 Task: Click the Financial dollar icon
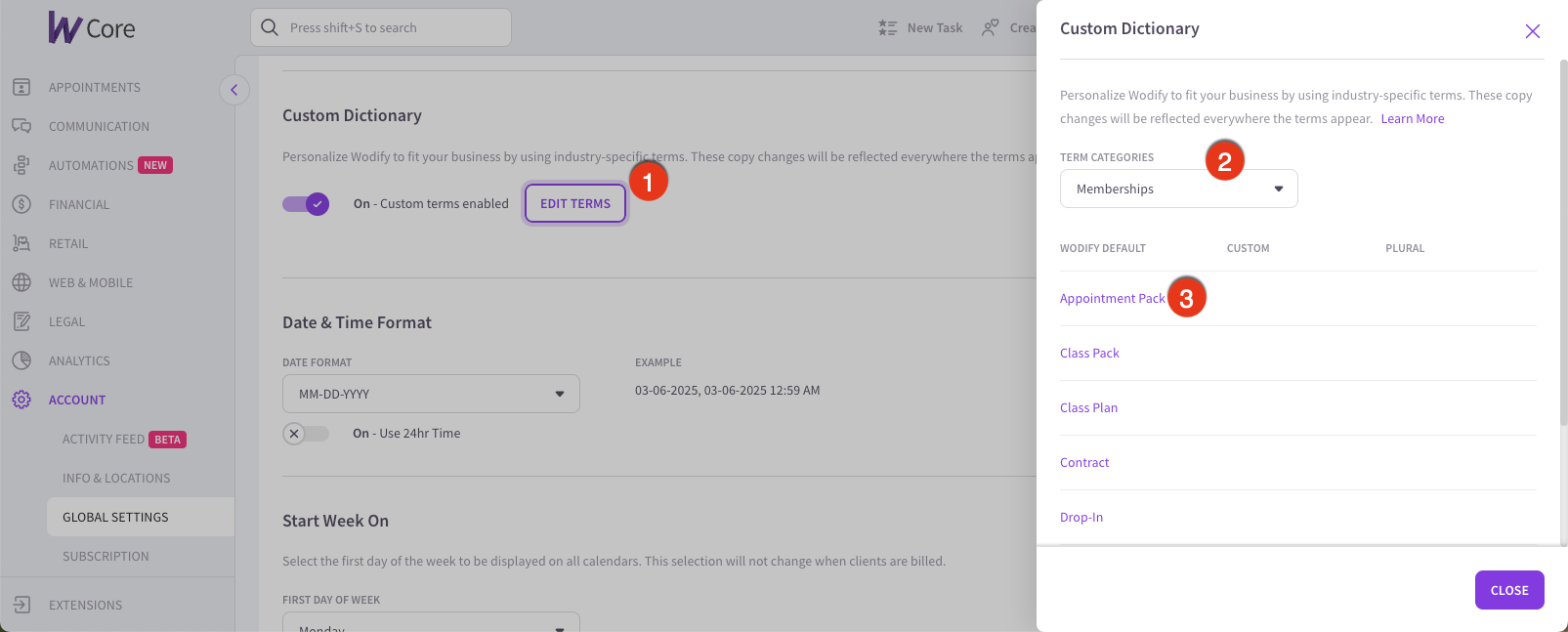pos(21,204)
